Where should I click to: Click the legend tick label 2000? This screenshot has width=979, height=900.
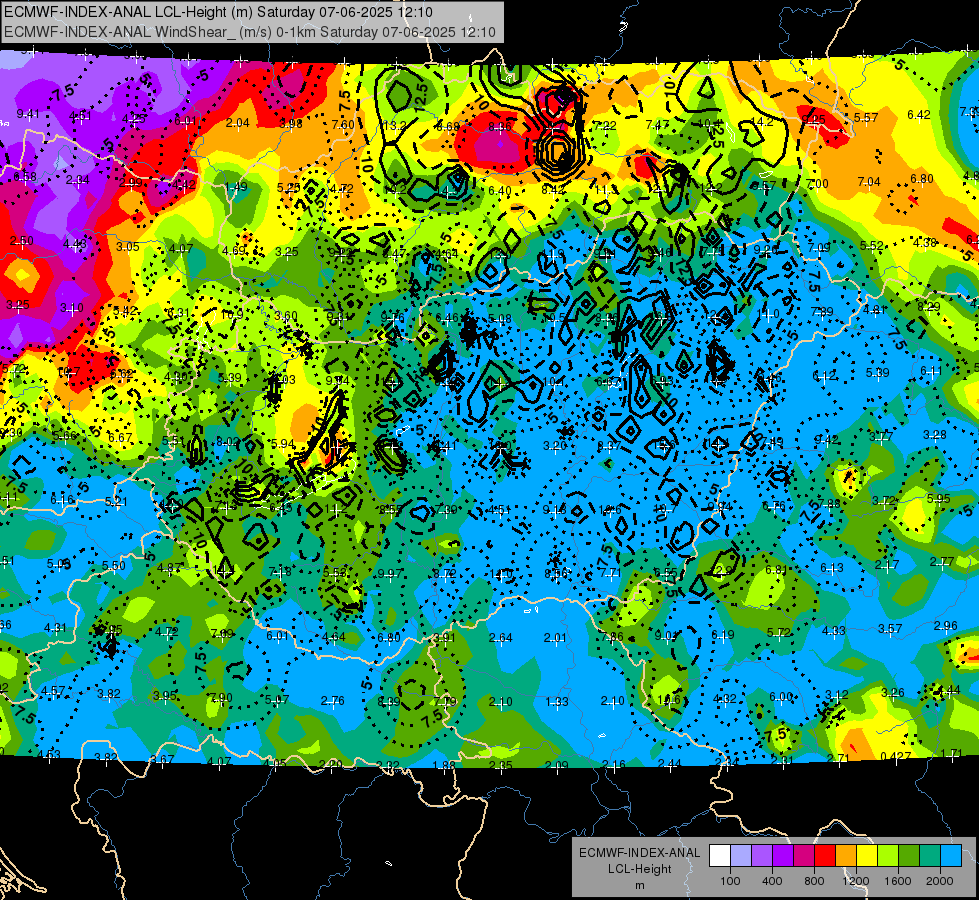pos(940,881)
